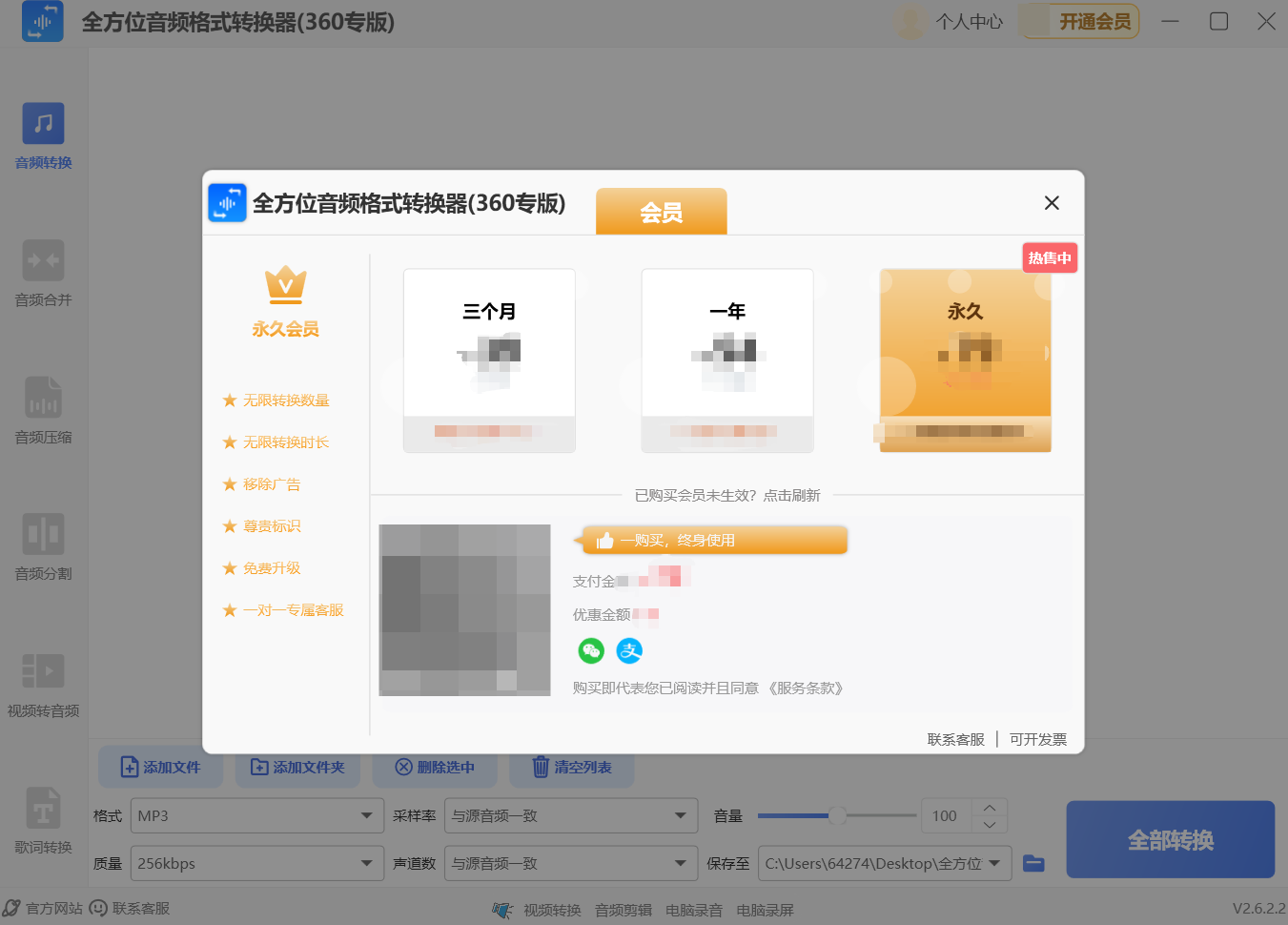Open the 格式 MP3 dropdown

pos(256,815)
